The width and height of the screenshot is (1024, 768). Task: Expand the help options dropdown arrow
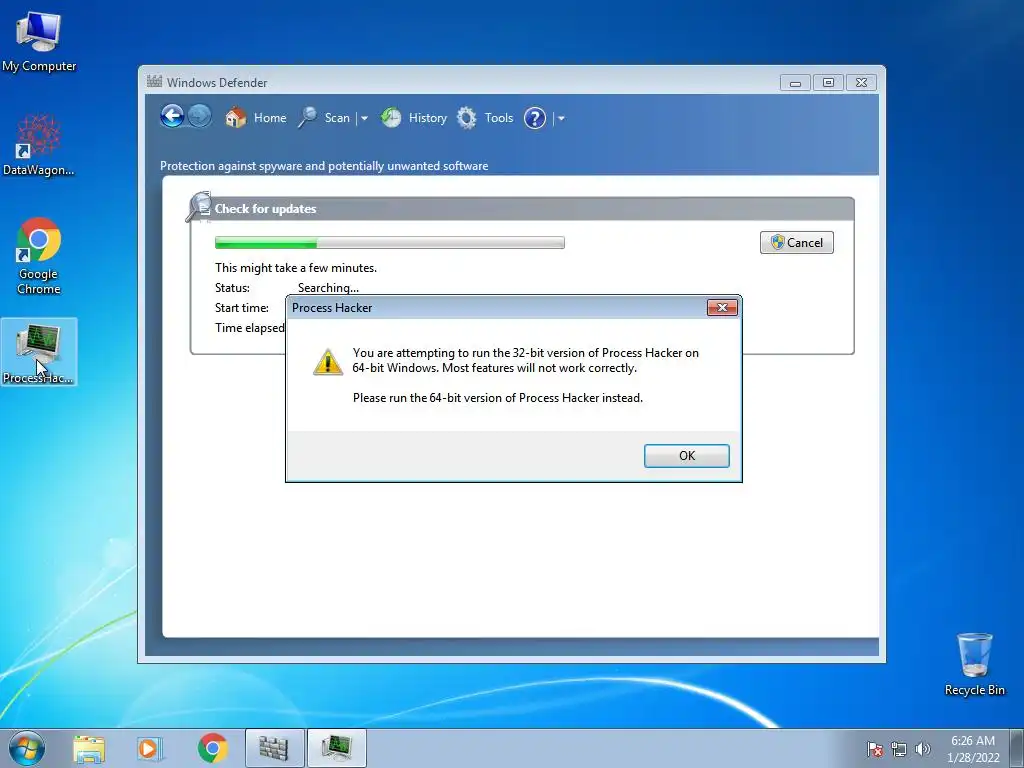coord(561,118)
